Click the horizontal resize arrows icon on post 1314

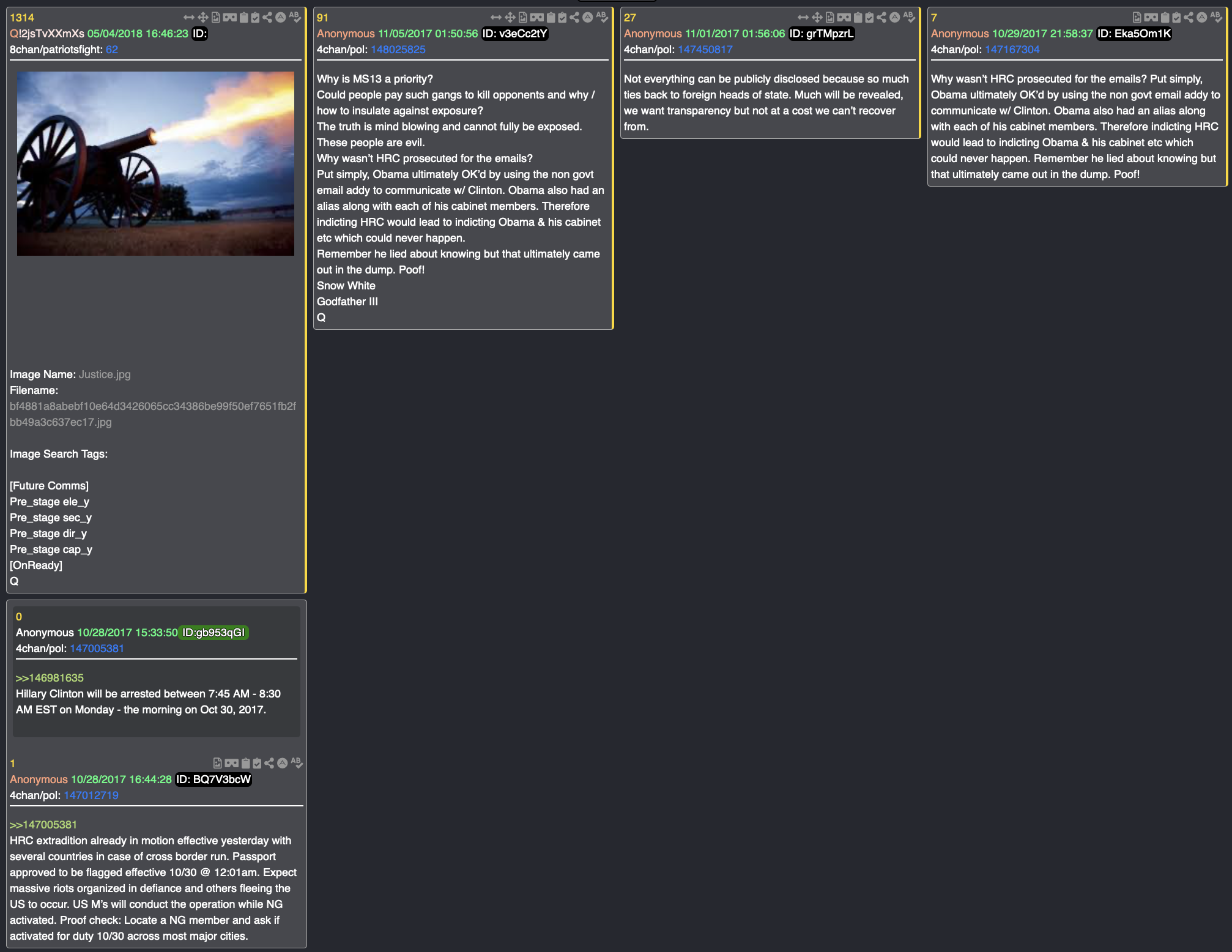coord(189,18)
